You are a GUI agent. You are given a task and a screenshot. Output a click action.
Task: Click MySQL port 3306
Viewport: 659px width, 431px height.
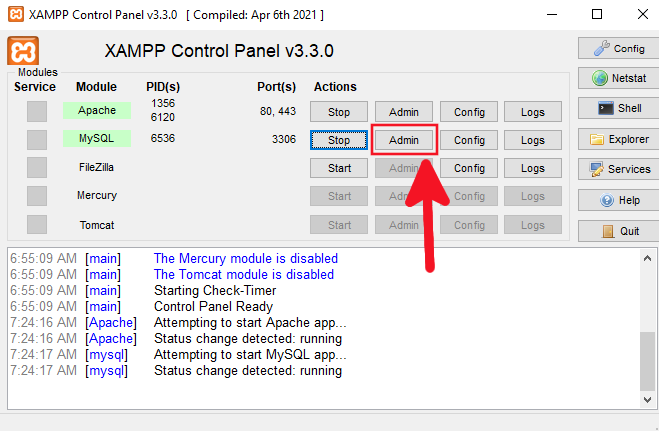284,139
